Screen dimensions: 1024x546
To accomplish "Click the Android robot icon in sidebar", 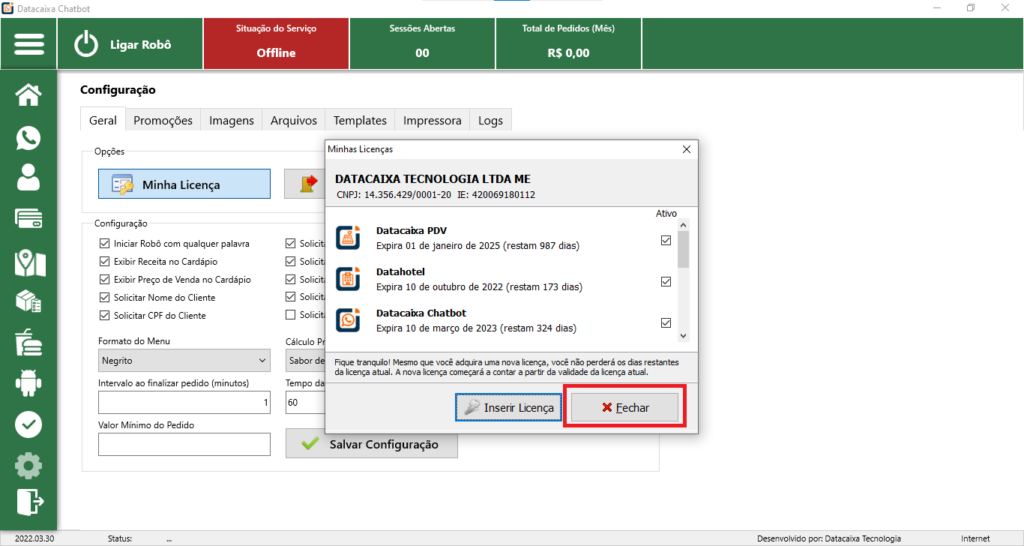I will (29, 383).
